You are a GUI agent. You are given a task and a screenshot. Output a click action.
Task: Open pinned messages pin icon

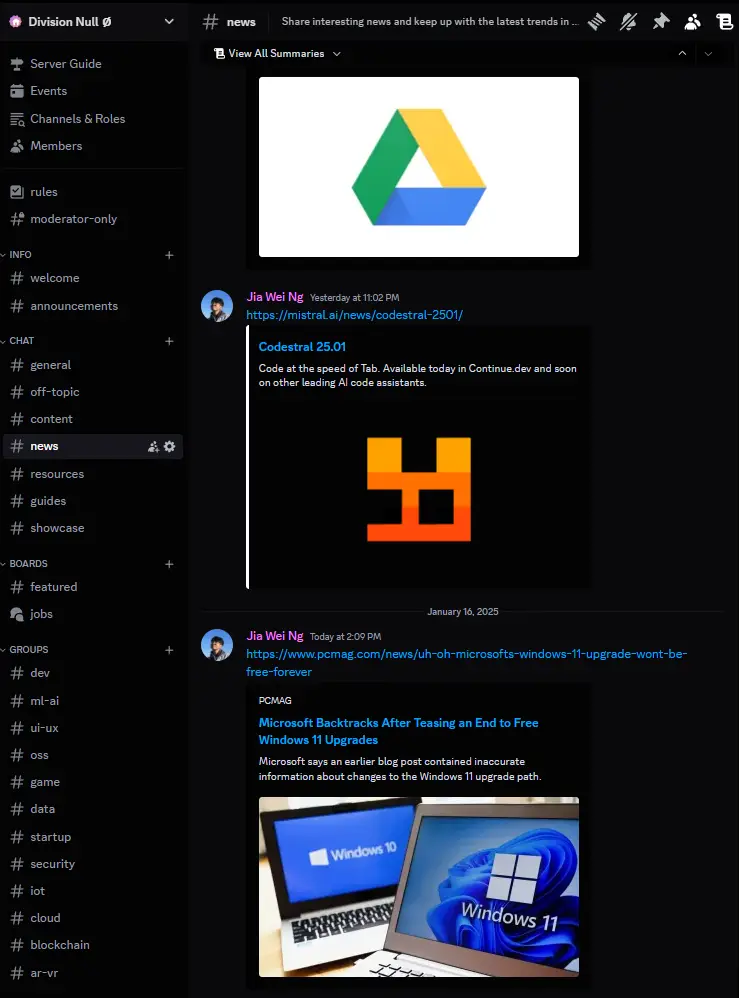[x=661, y=22]
